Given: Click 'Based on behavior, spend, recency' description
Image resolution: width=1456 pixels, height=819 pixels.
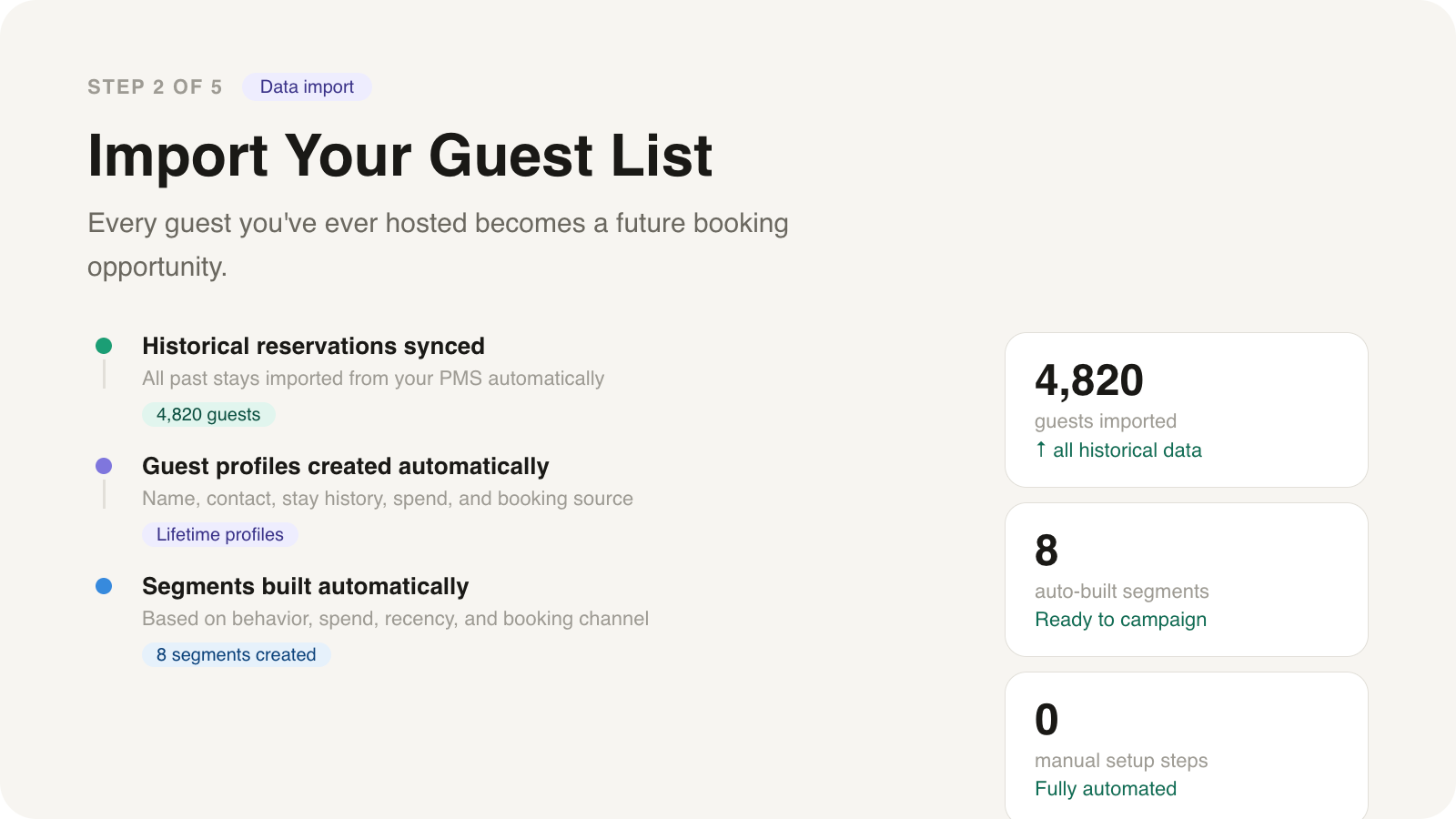Looking at the screenshot, I should [x=396, y=619].
